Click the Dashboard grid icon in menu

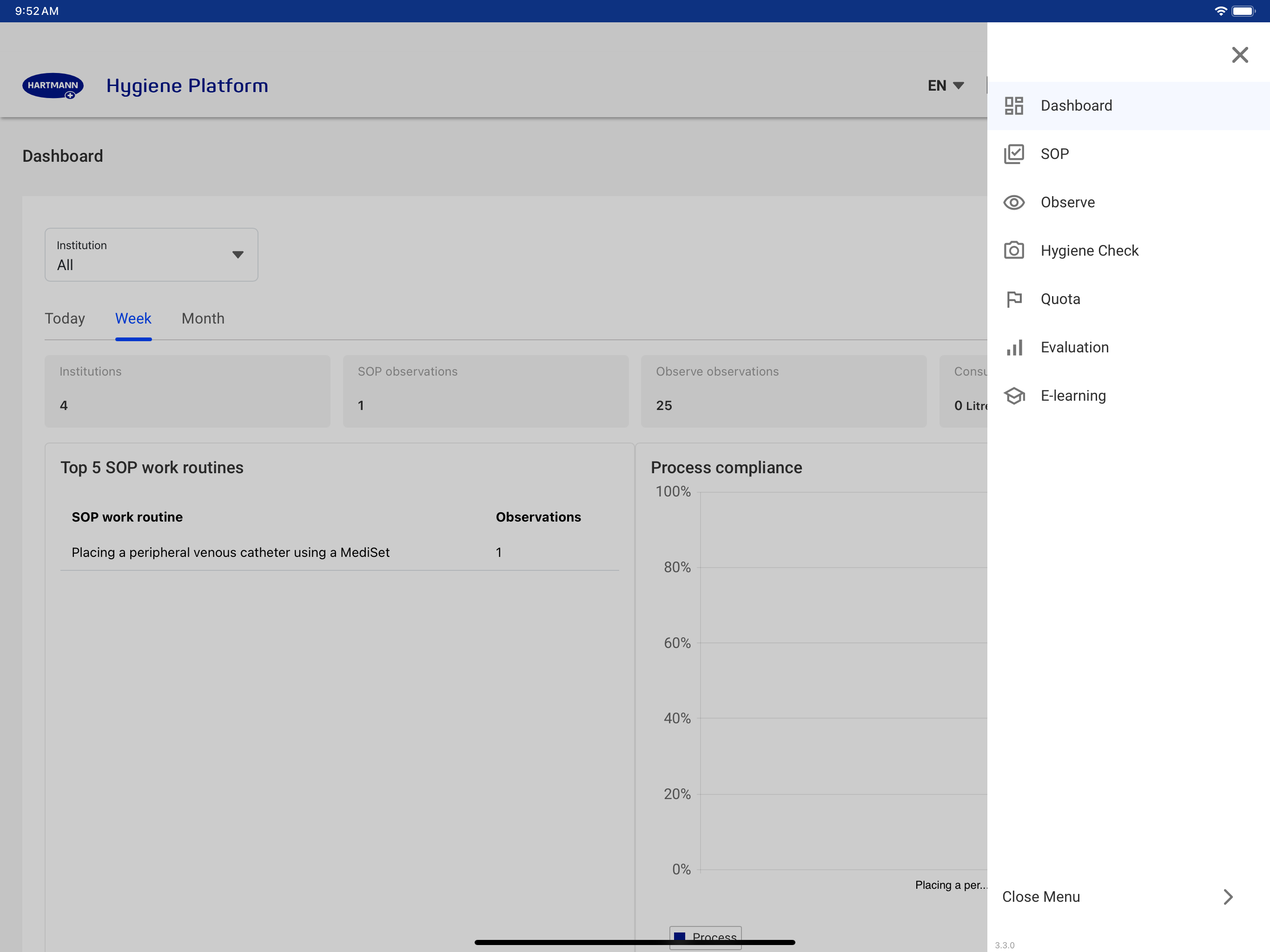pos(1014,106)
